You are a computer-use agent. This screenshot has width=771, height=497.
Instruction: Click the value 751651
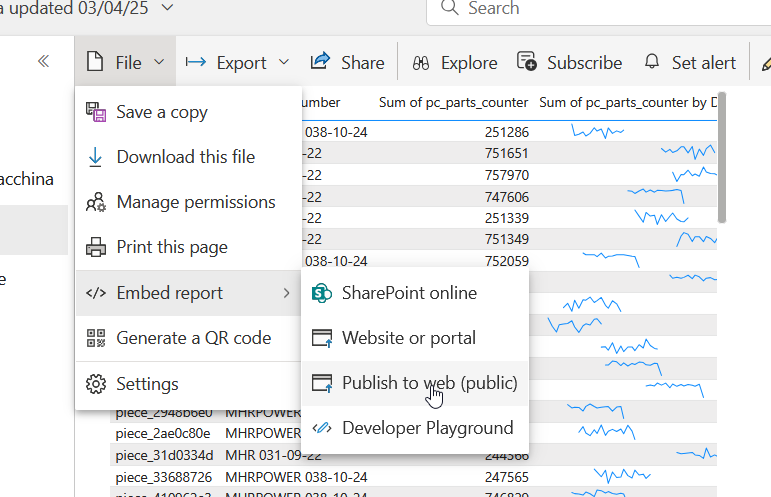[x=506, y=153]
